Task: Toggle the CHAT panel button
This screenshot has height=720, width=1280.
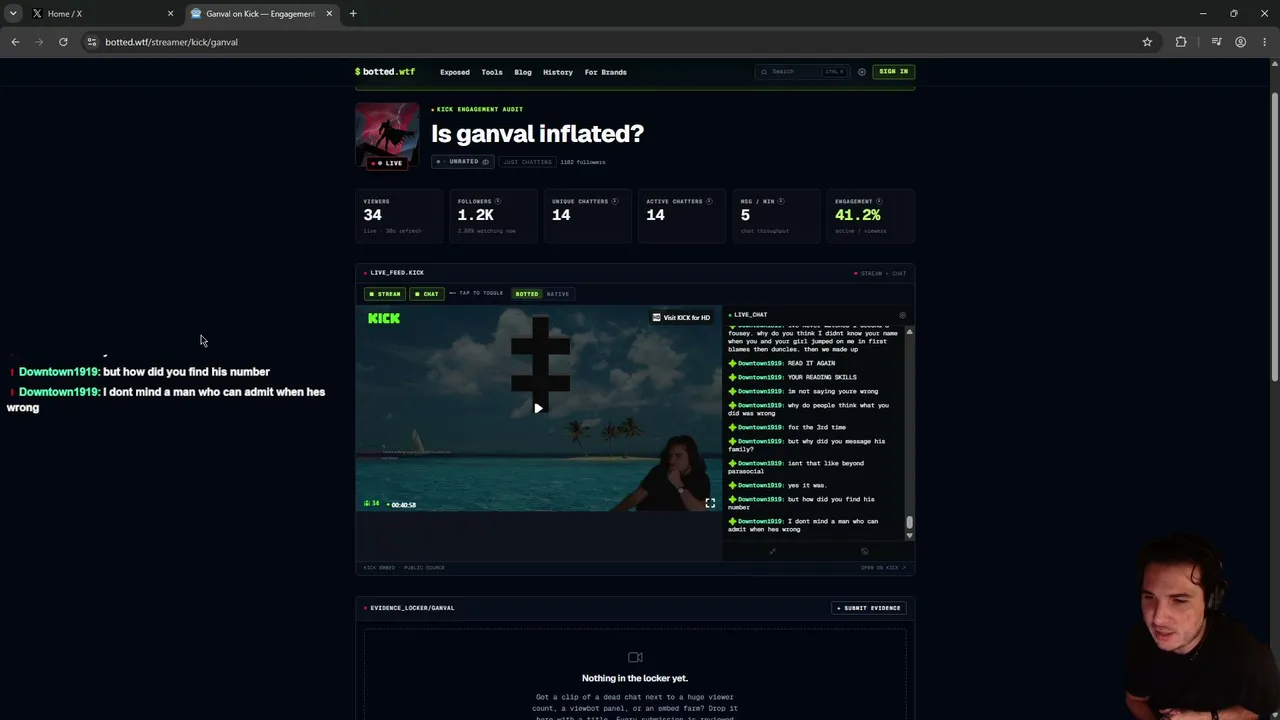Action: (x=426, y=294)
